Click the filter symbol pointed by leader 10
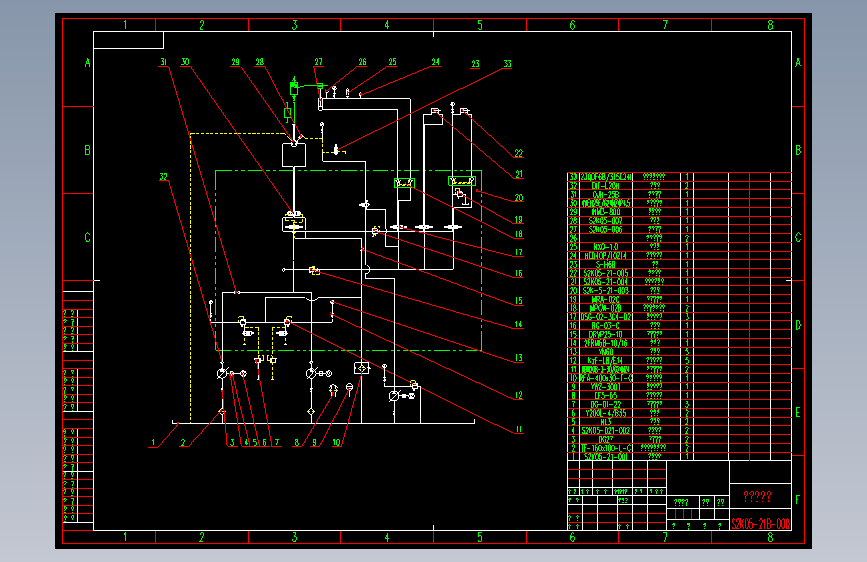The width and height of the screenshot is (867, 562). pyautogui.click(x=362, y=368)
